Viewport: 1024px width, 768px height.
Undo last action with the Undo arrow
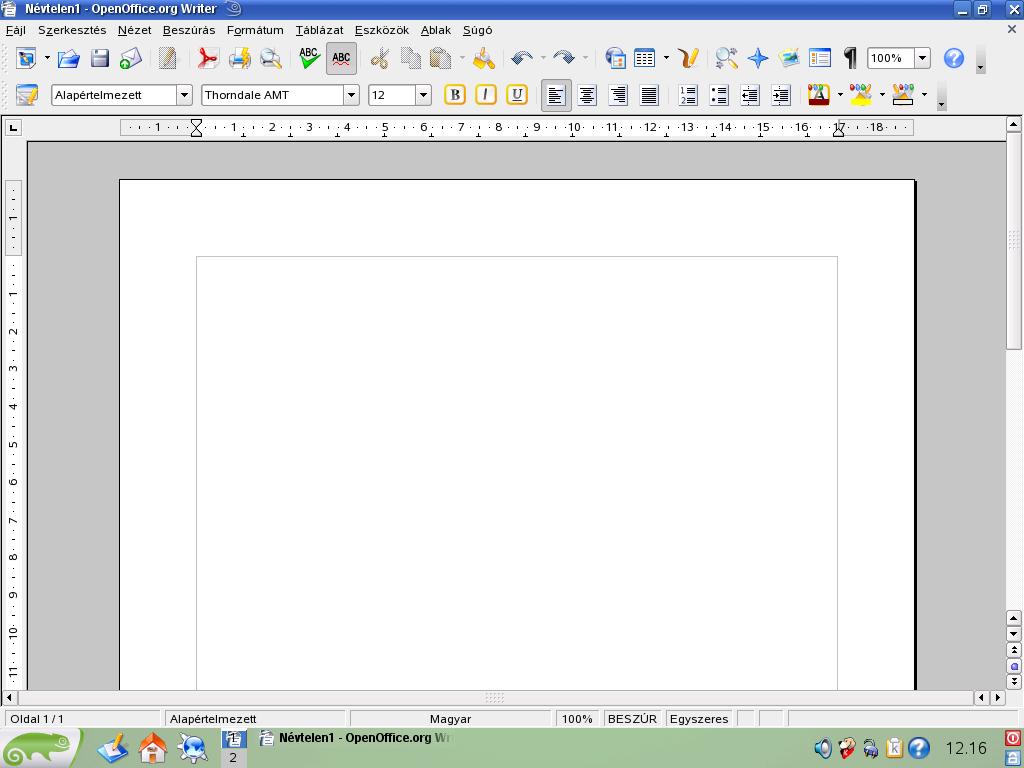pos(521,58)
